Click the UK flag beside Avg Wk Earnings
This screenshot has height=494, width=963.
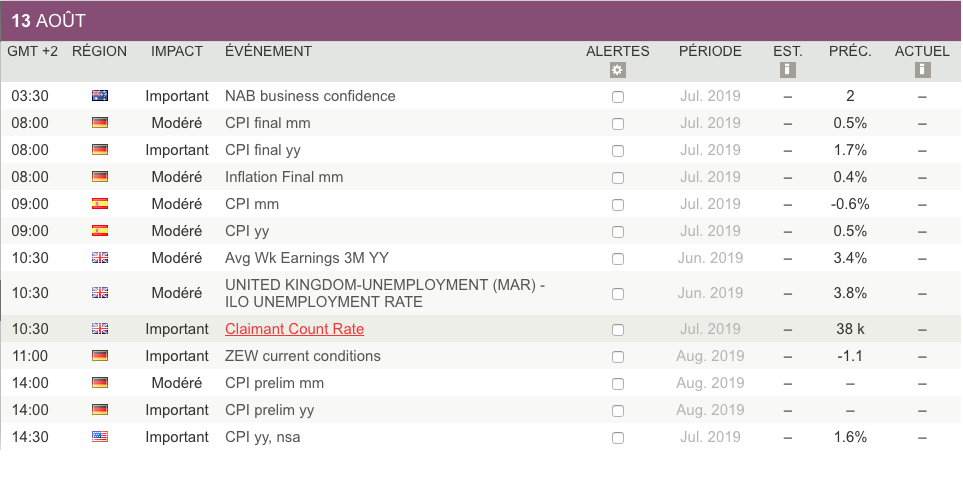[x=100, y=258]
